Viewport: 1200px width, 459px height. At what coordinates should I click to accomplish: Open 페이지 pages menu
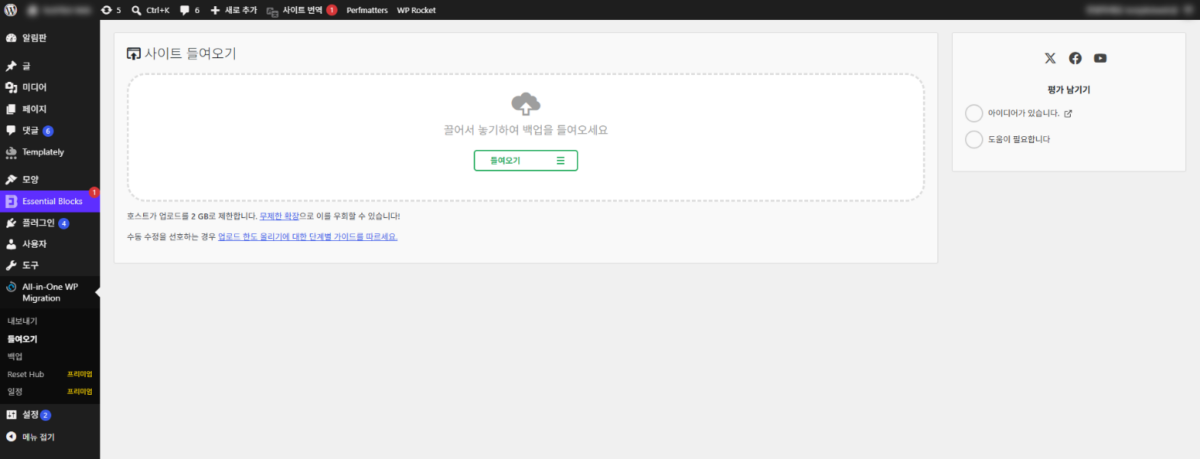coord(50,109)
